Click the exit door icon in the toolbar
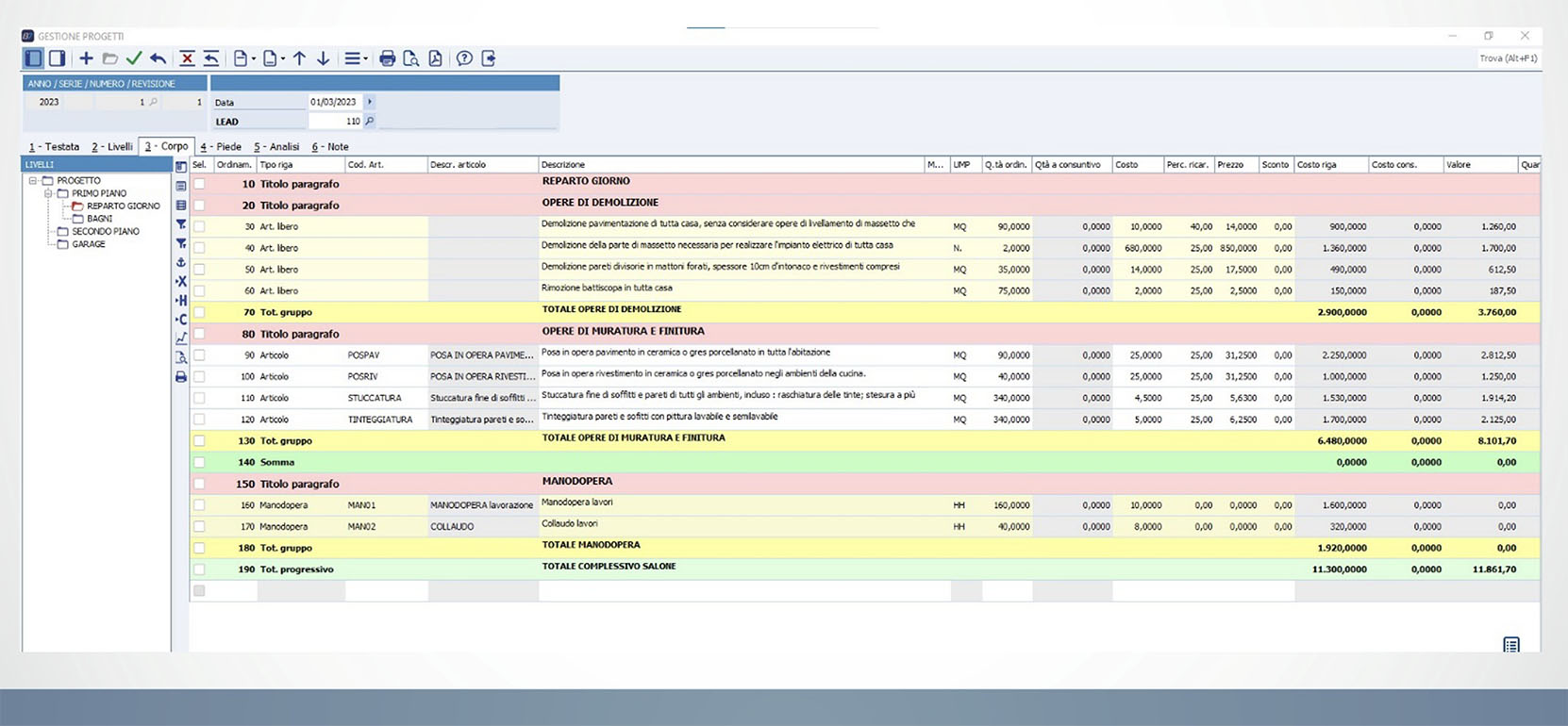This screenshot has width=1568, height=726. point(489,58)
